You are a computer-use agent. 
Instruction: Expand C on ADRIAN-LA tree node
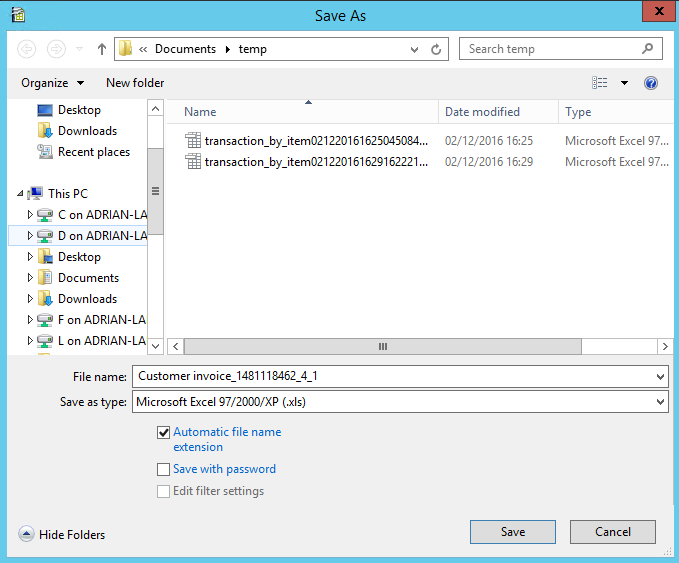click(30, 215)
